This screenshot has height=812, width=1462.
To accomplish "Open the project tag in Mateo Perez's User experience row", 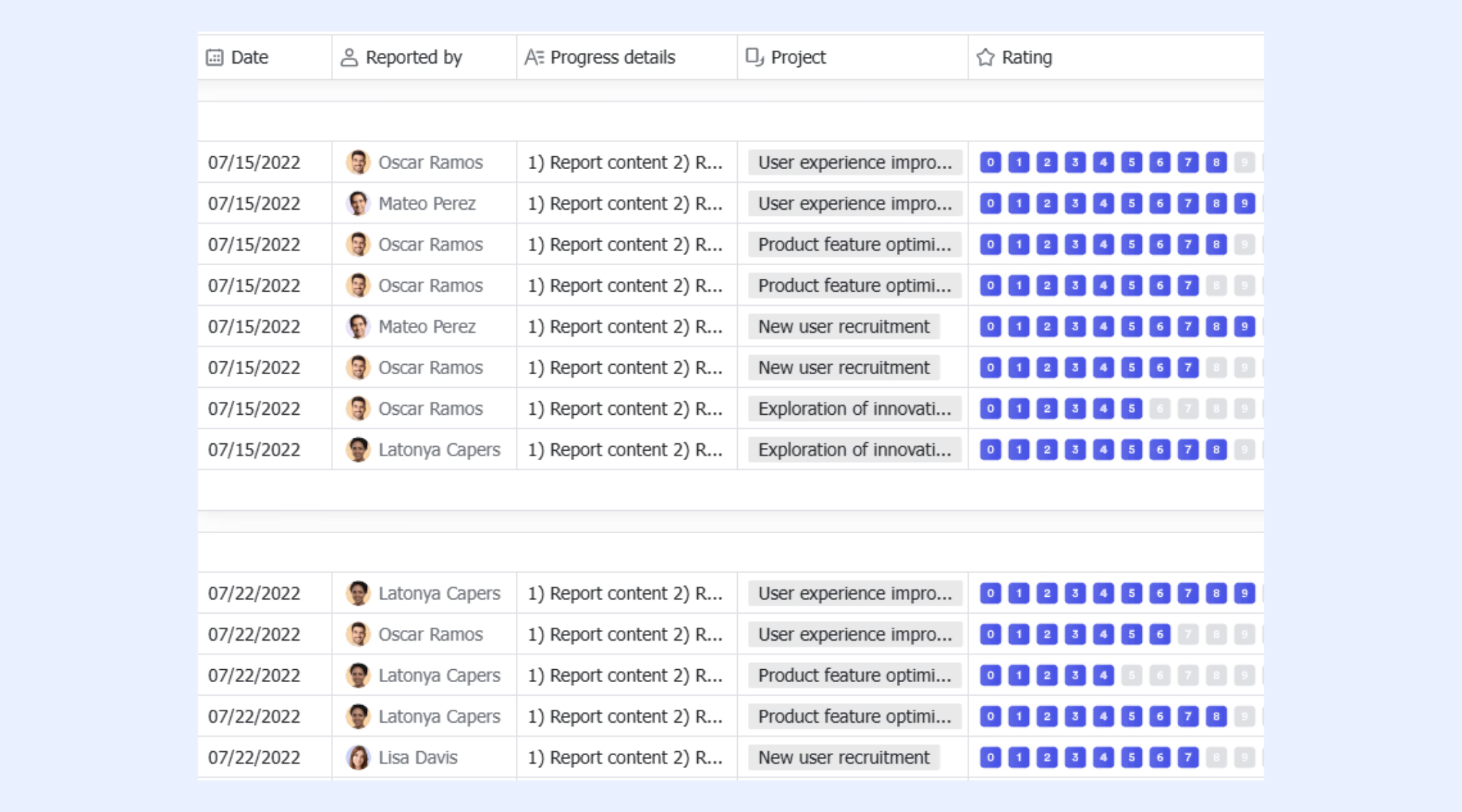I will [855, 203].
